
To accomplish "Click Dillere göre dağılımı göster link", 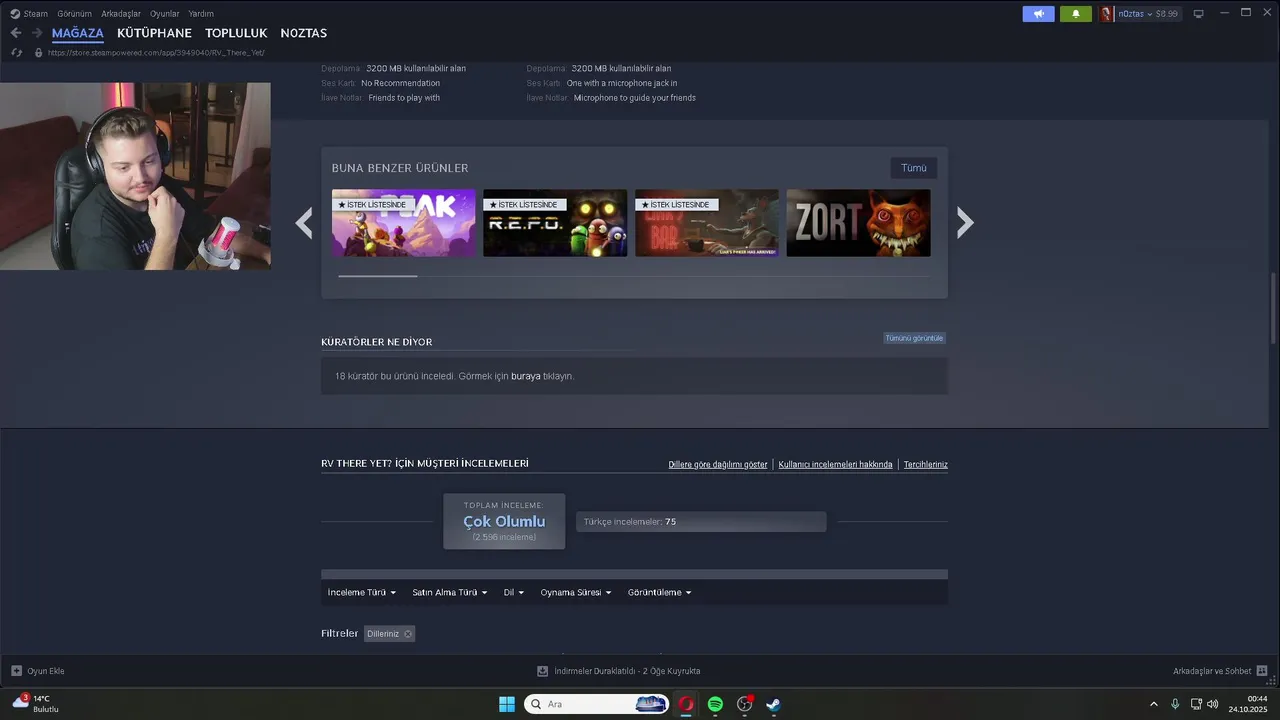I will pos(718,464).
